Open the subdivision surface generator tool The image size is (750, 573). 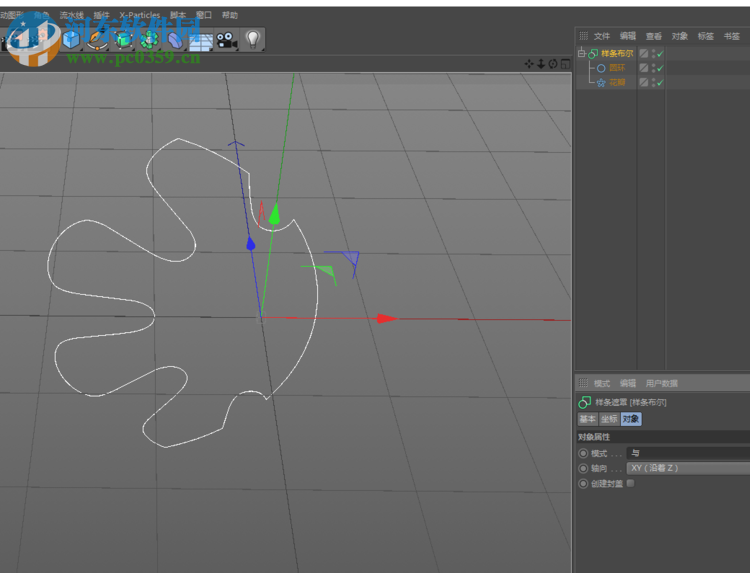tap(123, 40)
